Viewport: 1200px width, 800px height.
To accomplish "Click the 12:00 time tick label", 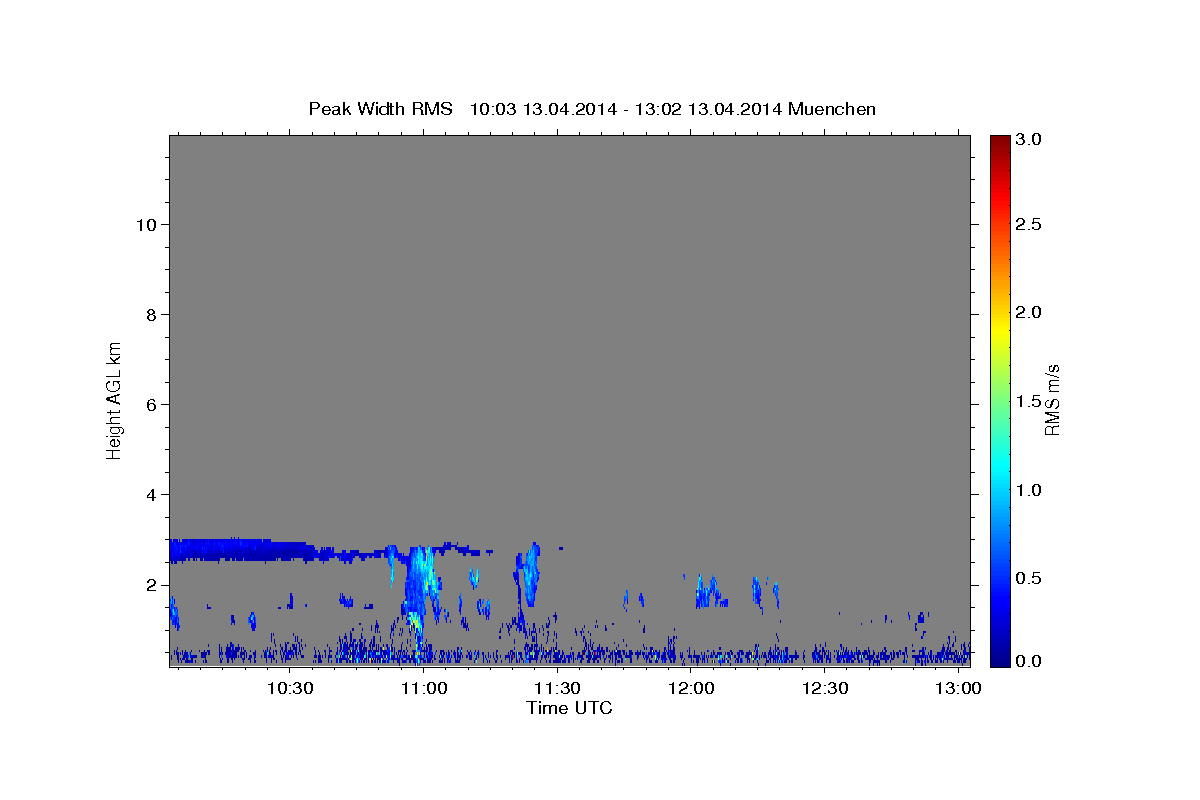I will point(691,689).
